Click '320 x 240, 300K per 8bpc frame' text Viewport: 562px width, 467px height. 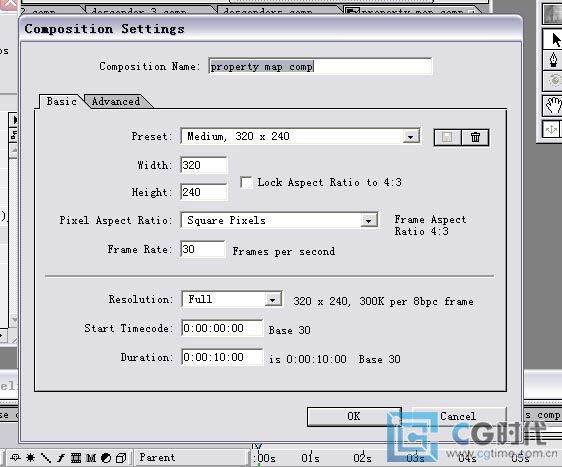click(383, 301)
